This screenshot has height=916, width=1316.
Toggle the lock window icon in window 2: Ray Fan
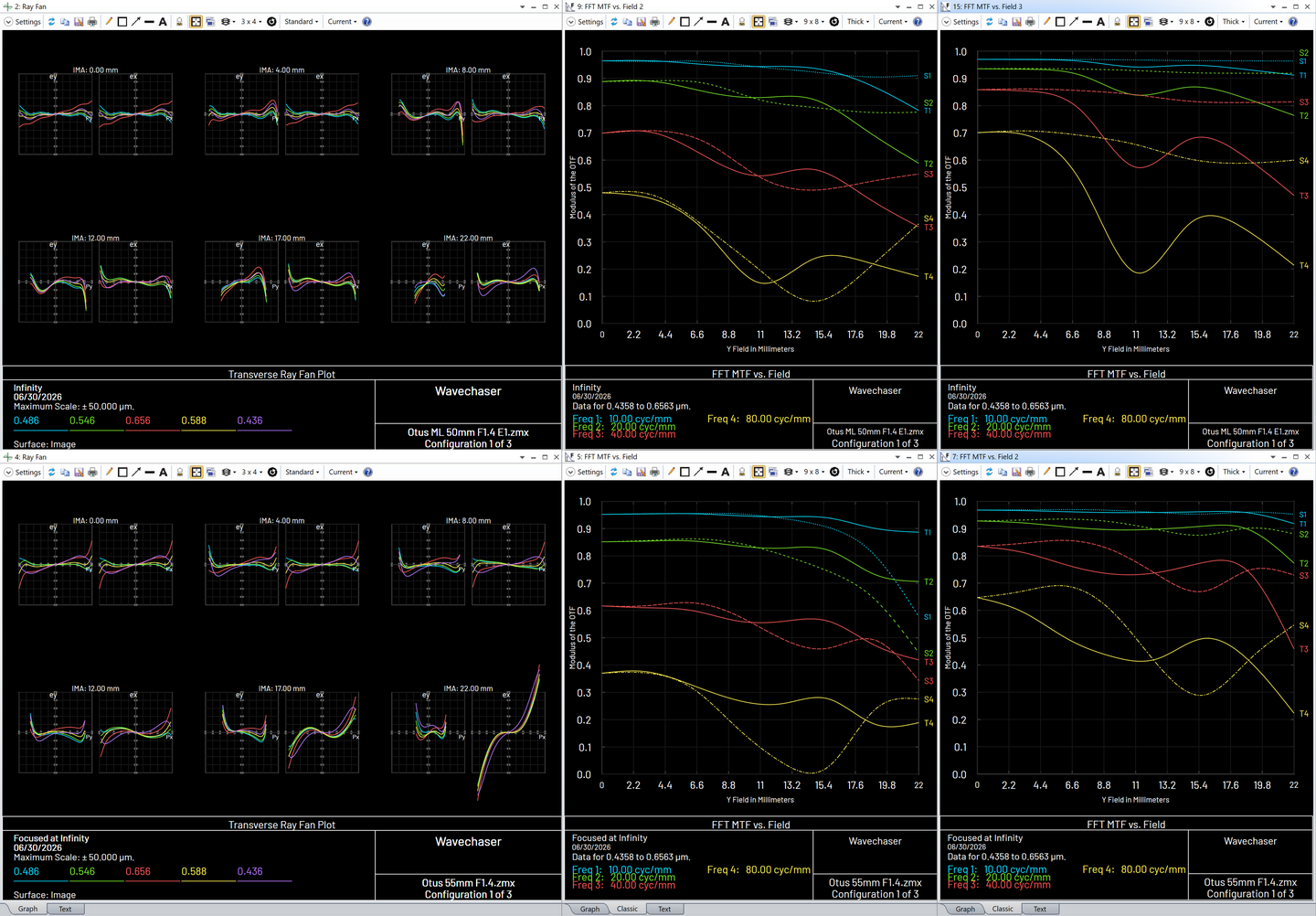pos(179,21)
